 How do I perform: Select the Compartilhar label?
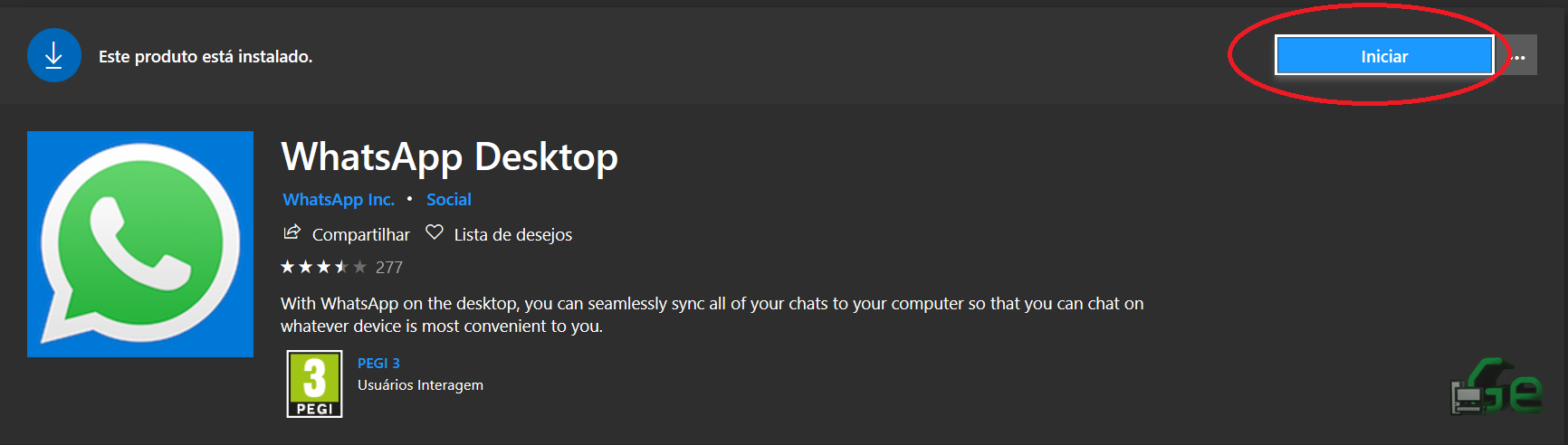click(361, 234)
